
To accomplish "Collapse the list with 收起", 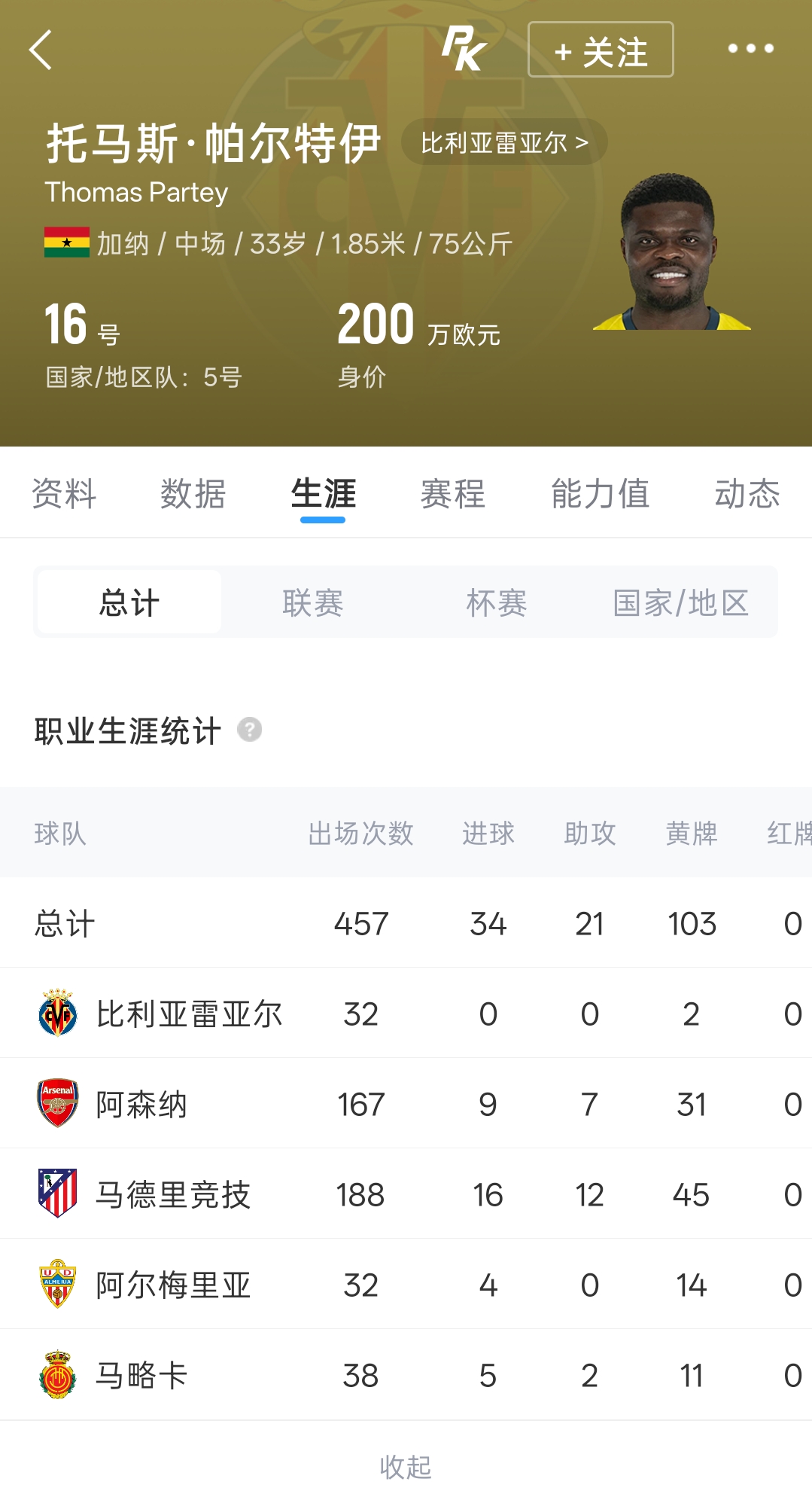I will pyautogui.click(x=406, y=1467).
